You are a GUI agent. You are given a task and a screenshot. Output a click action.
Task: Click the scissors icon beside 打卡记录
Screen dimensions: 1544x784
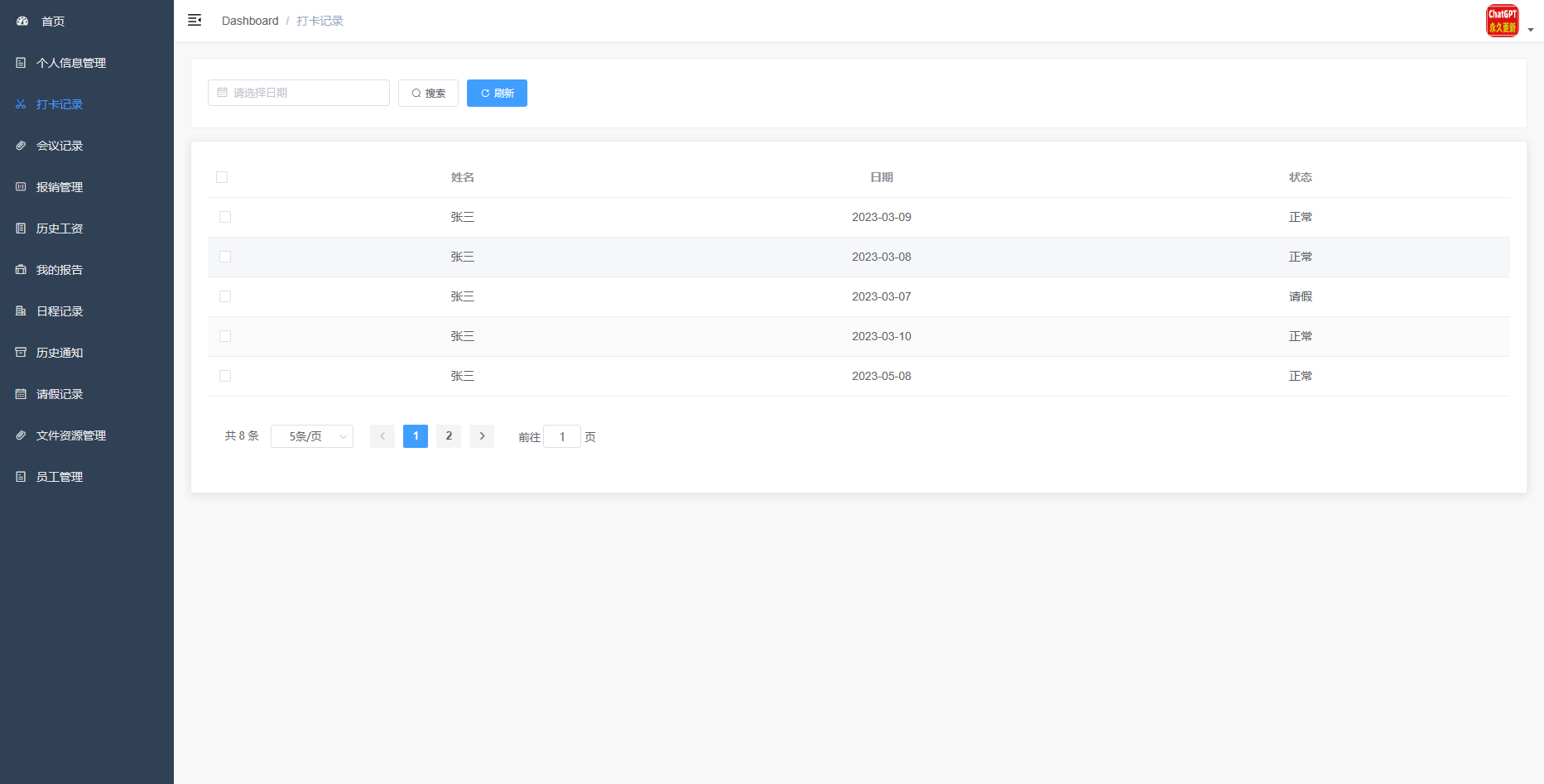click(21, 104)
